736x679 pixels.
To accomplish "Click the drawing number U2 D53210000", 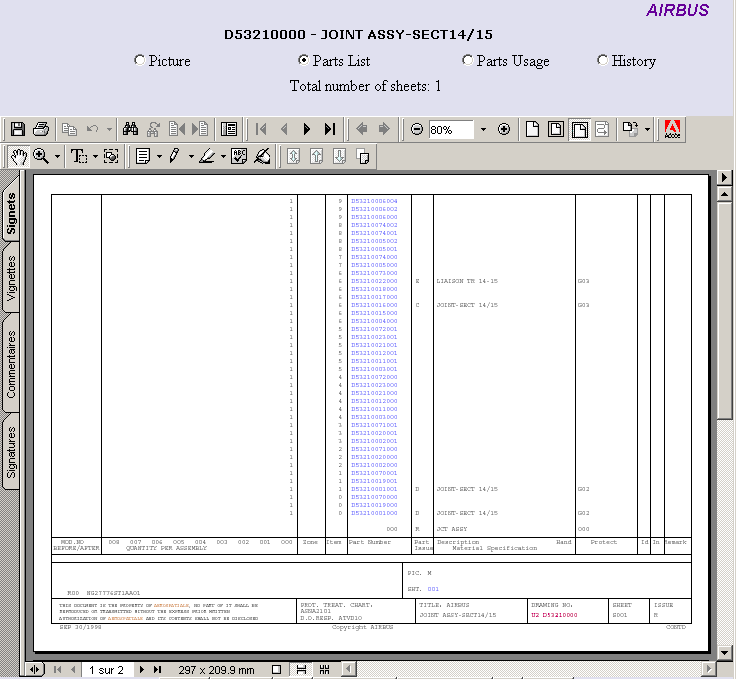I will [554, 615].
